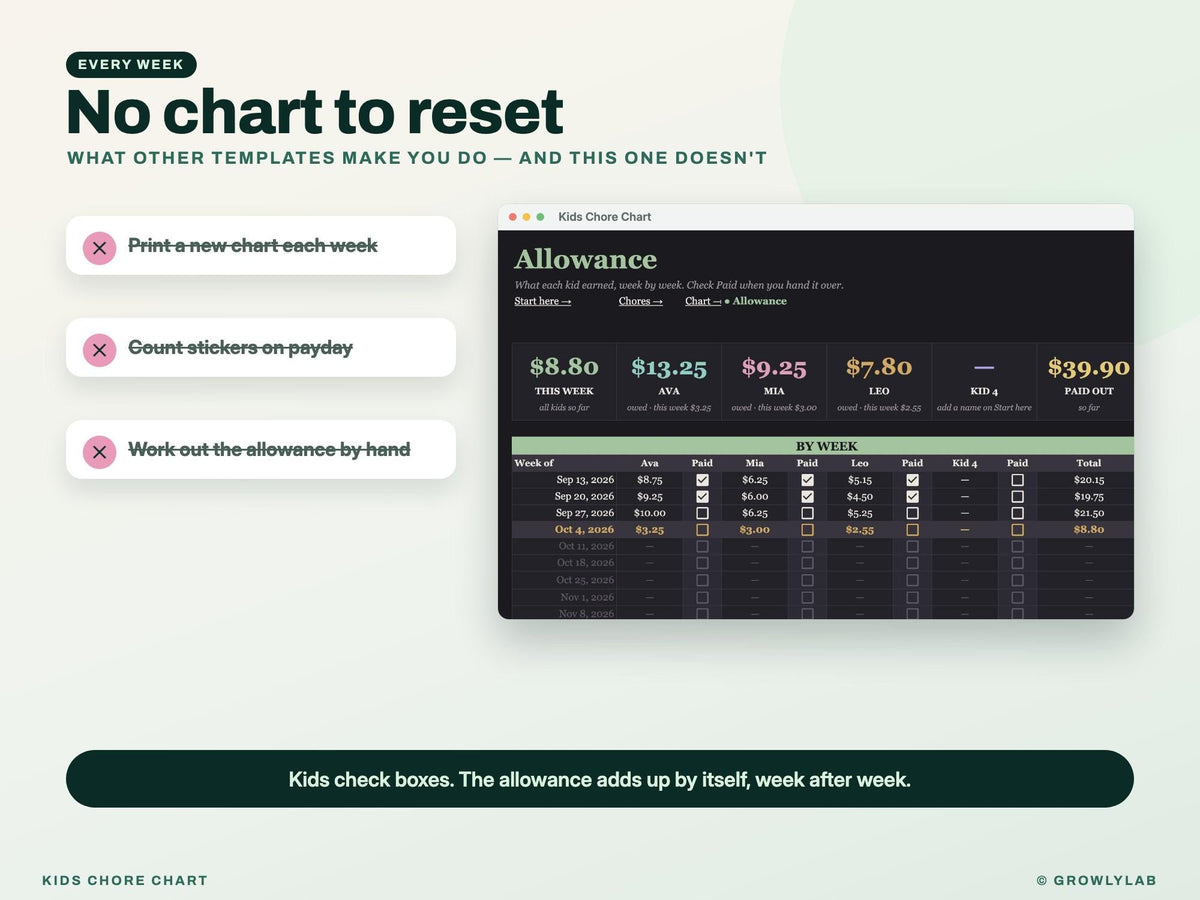Image resolution: width=1200 pixels, height=900 pixels.
Task: Click the "Print a new chart each week" text
Action: click(253, 246)
